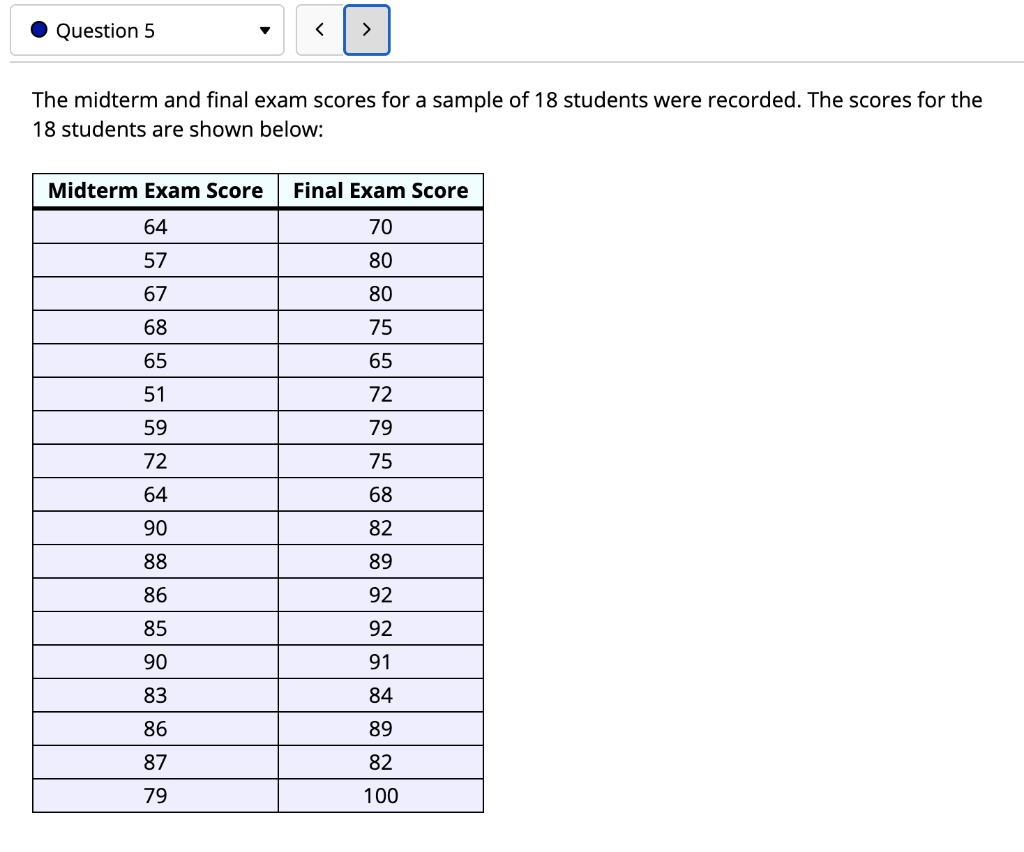
Task: Select the Question 5 label text
Action: point(102,30)
